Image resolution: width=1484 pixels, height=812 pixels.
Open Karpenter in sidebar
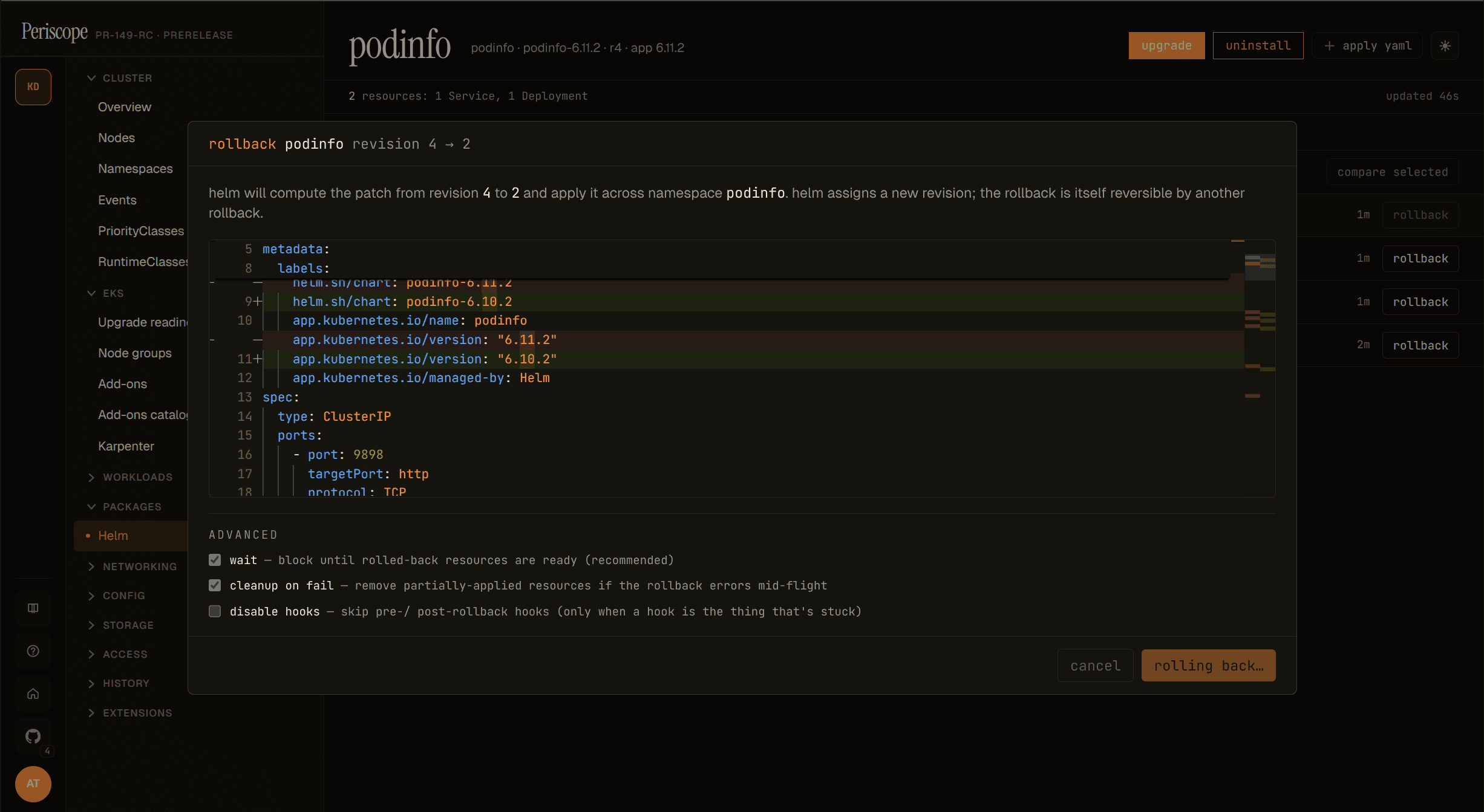tap(126, 446)
